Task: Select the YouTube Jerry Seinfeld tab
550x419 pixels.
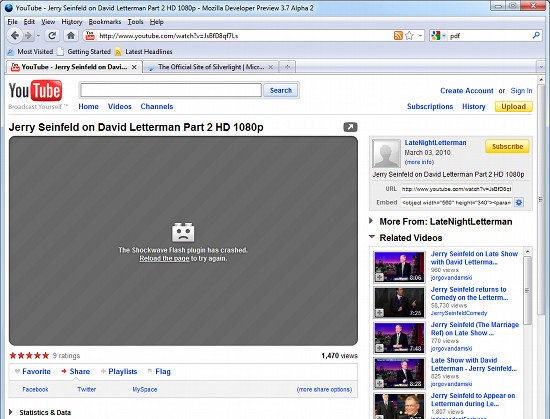Action: [x=74, y=67]
